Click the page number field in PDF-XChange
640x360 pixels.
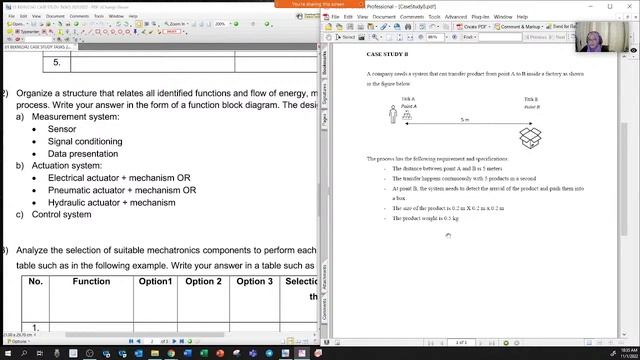[151, 341]
